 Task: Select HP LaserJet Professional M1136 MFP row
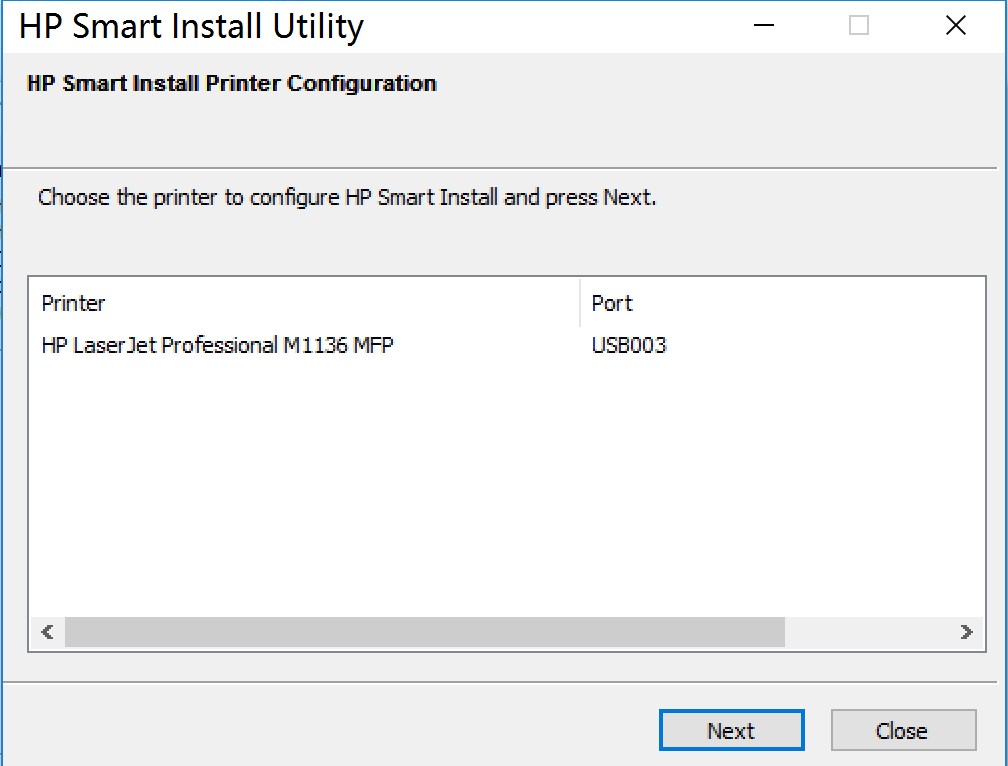point(507,345)
